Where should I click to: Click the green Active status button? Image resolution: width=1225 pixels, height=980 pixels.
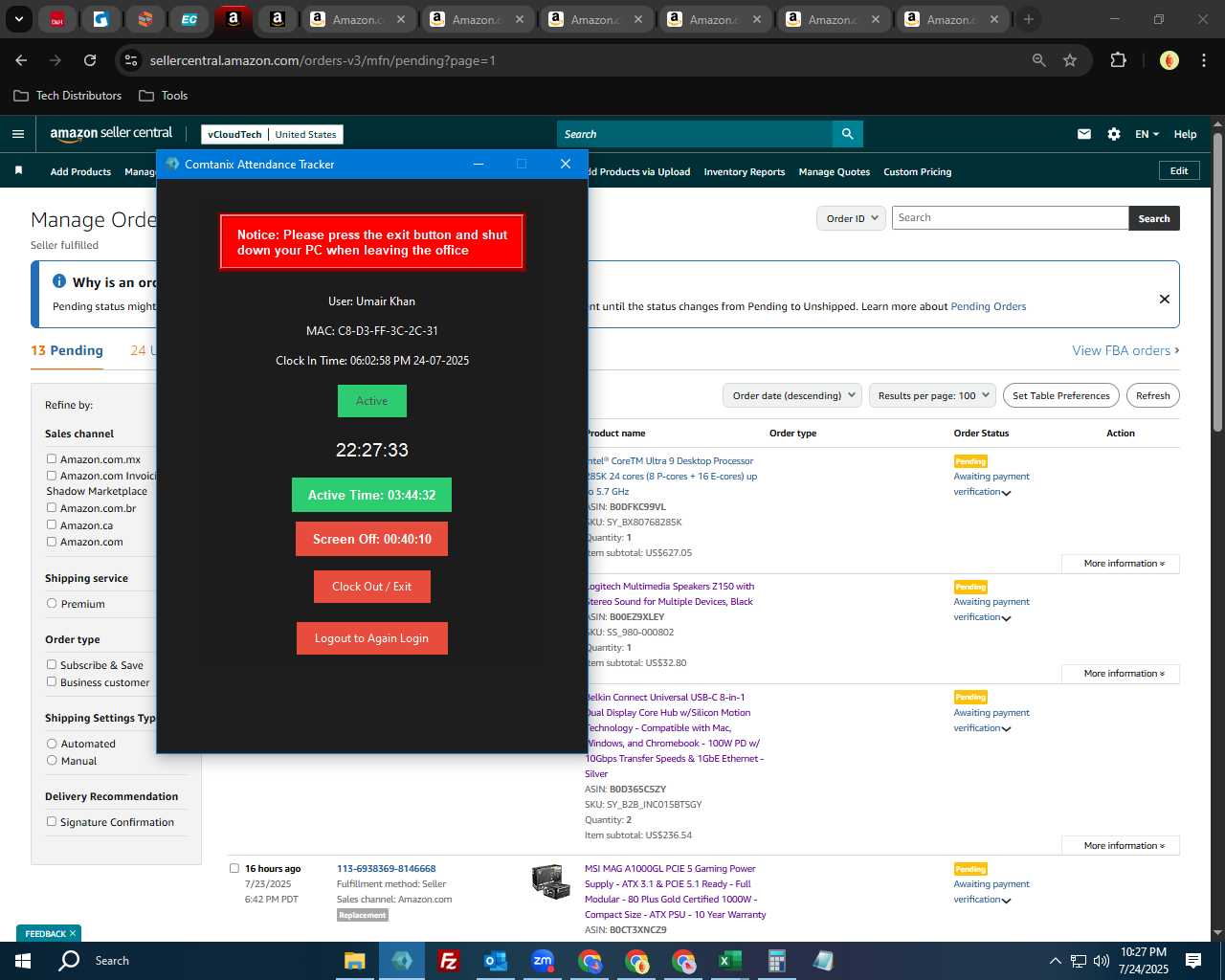point(371,401)
